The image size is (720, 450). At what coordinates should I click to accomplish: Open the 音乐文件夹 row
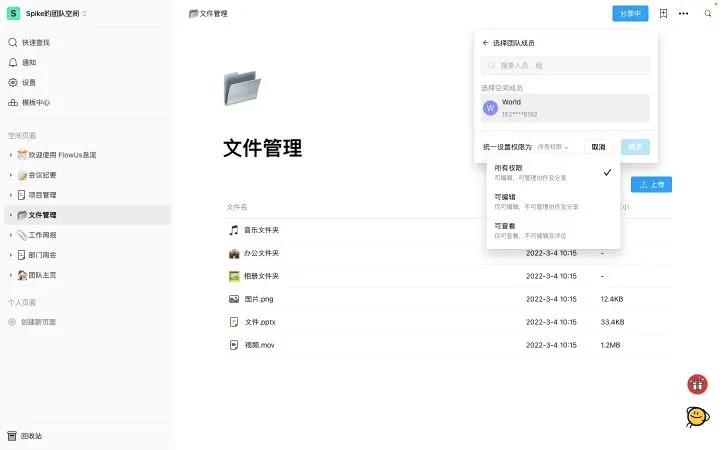click(448, 230)
